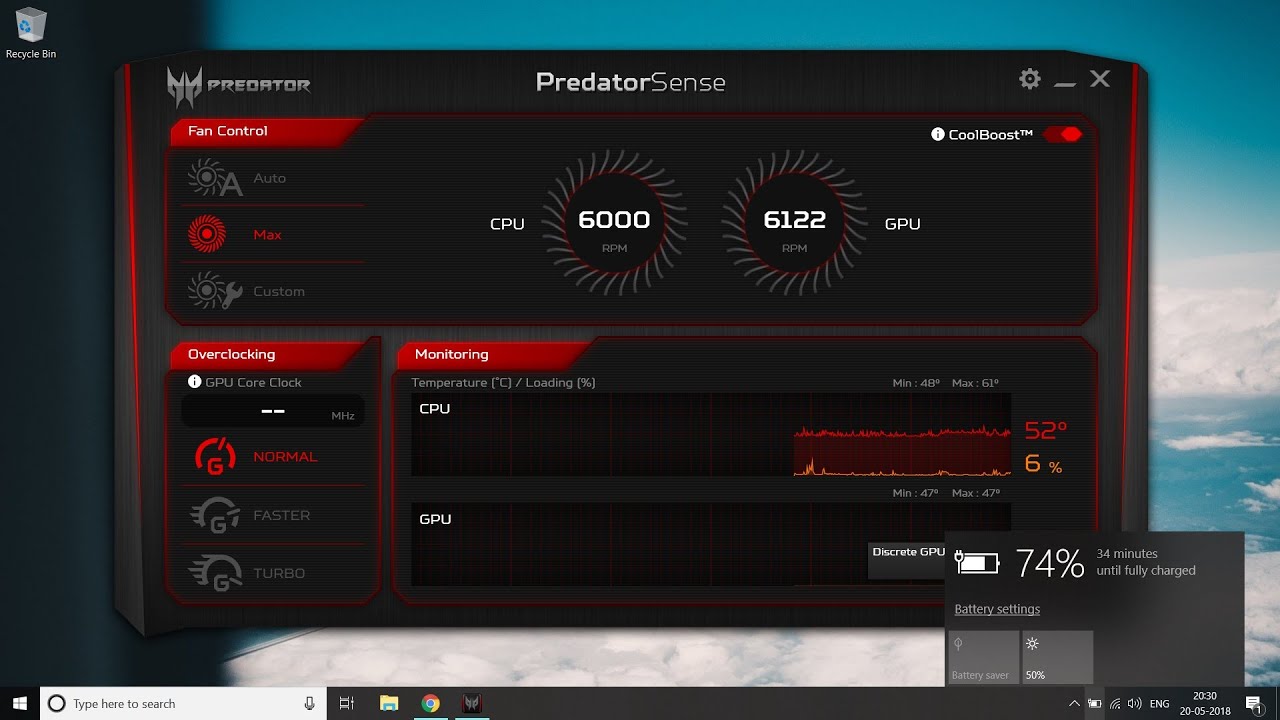Click PredatorSense taskbar icon

click(471, 704)
